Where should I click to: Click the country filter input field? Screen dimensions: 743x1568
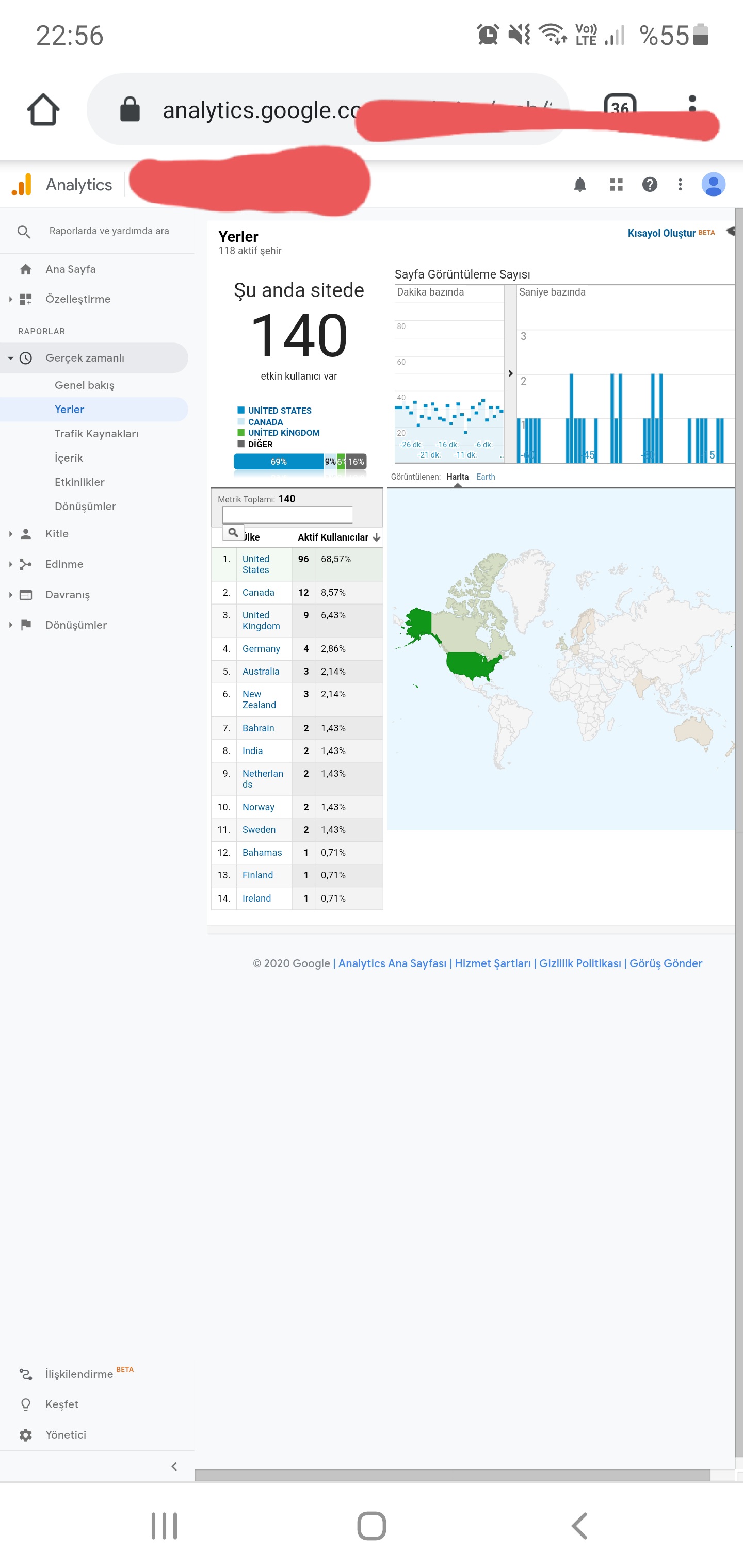pyautogui.click(x=287, y=515)
